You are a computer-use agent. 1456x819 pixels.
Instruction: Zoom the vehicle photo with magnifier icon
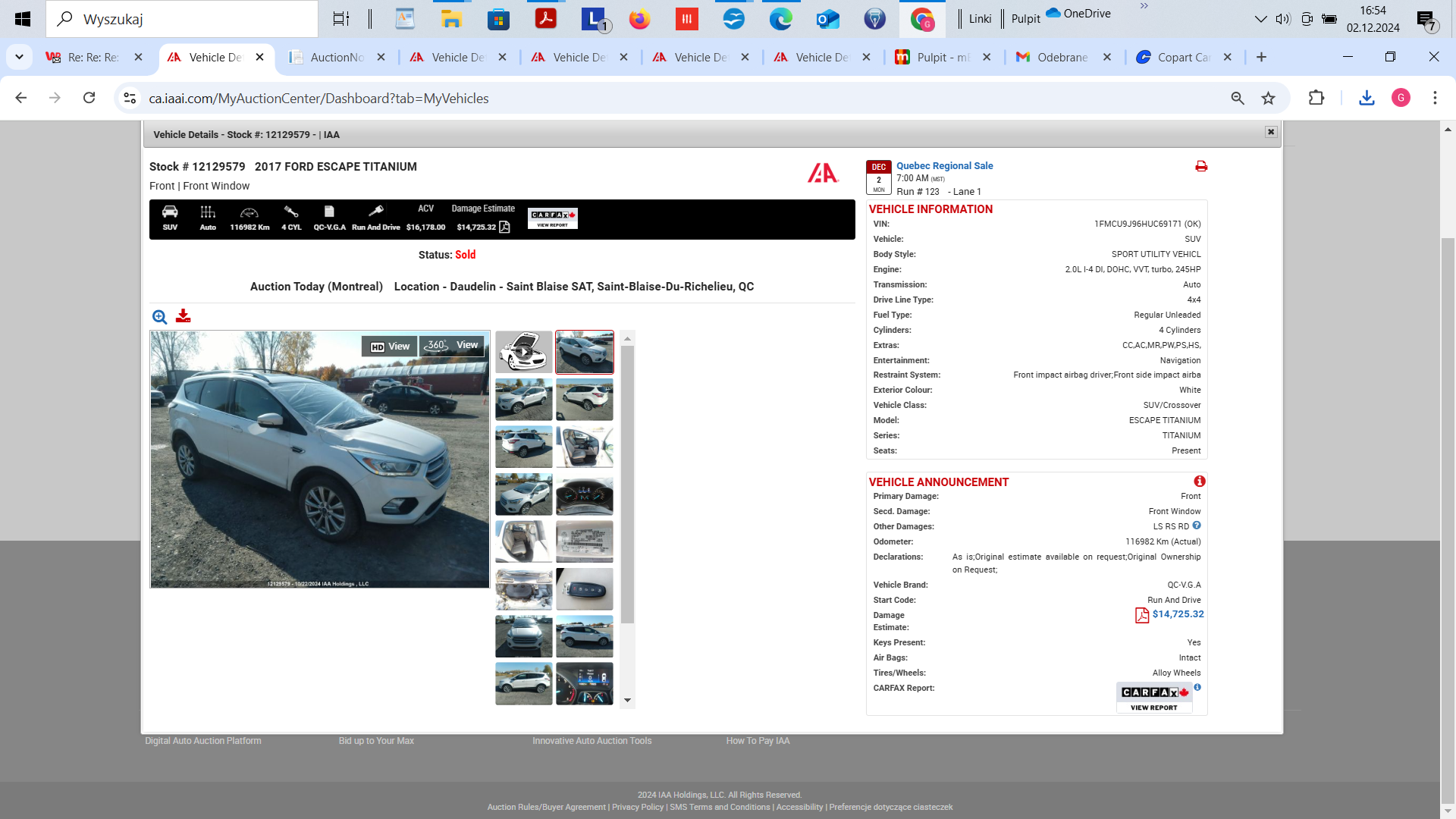[x=159, y=317]
